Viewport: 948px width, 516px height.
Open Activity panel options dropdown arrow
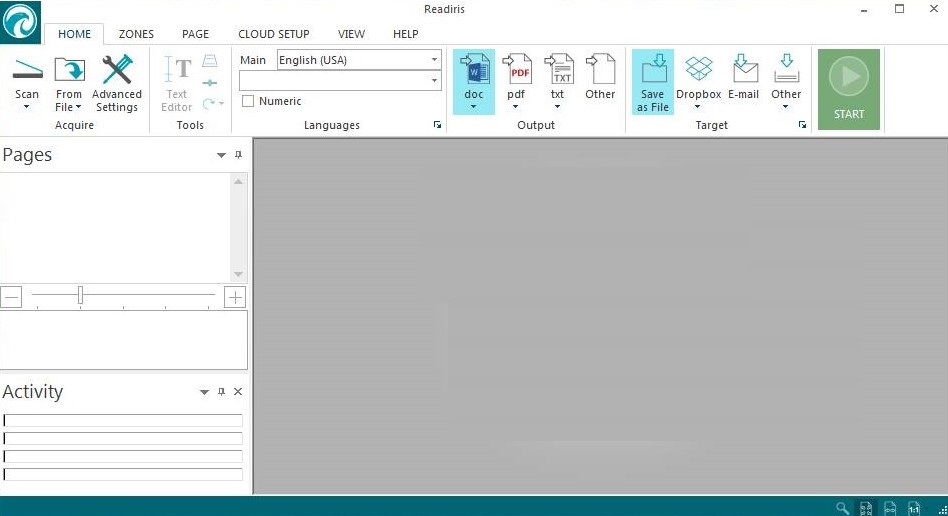(204, 393)
